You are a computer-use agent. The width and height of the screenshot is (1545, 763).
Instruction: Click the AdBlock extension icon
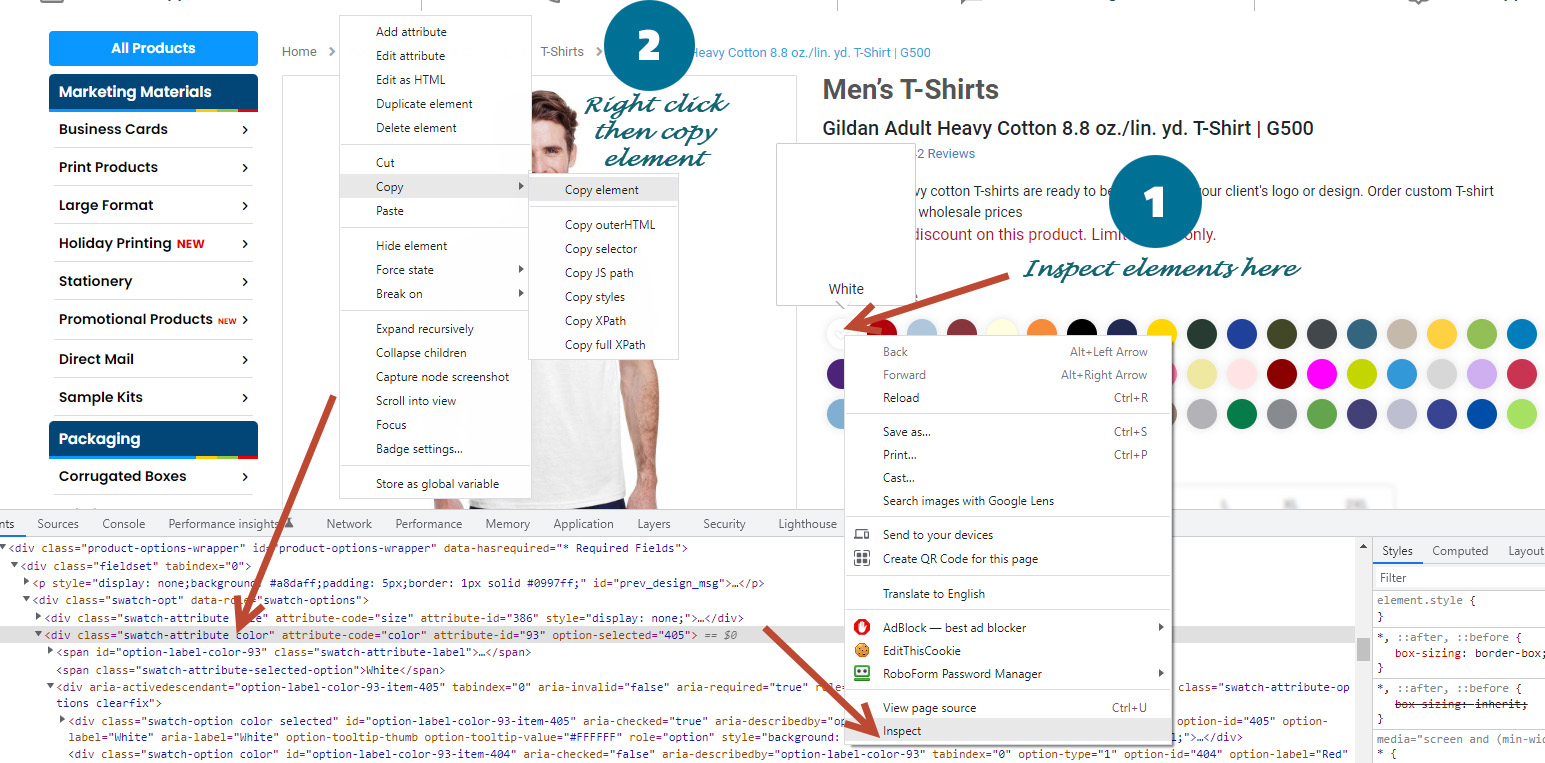[x=862, y=627]
